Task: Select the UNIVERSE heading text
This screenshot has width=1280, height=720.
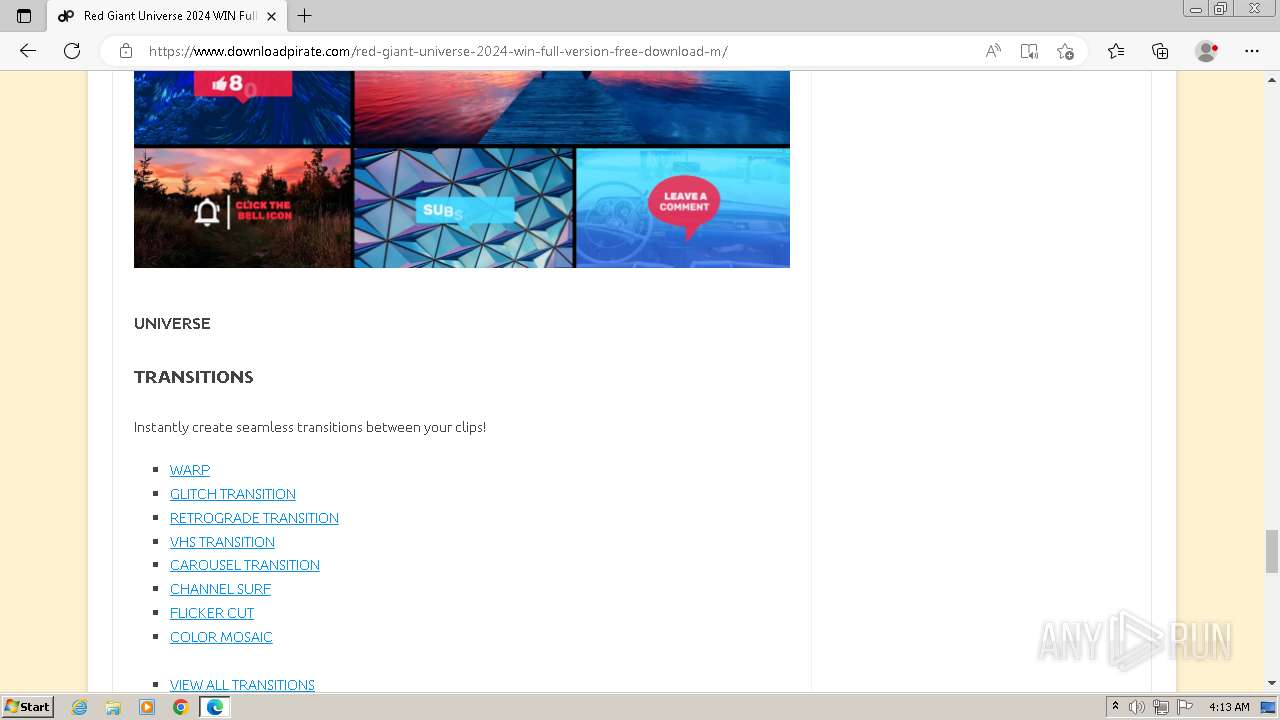Action: pyautogui.click(x=172, y=324)
